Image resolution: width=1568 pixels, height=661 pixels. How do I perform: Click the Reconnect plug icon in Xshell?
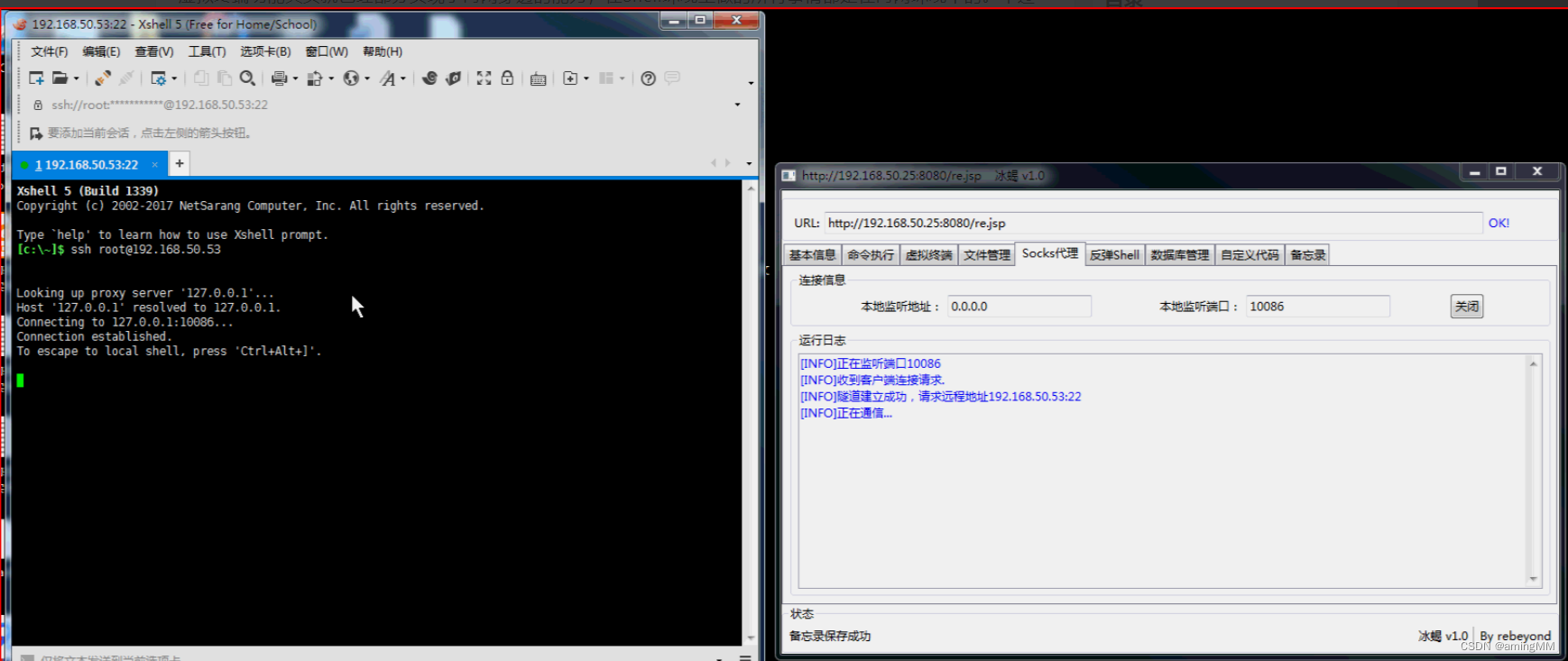coord(103,78)
